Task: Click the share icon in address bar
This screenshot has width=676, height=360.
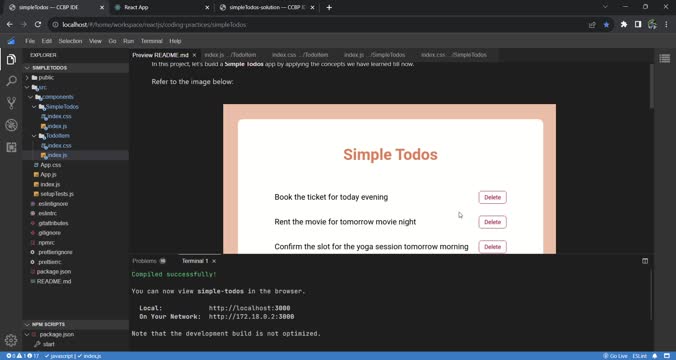Action: click(592, 25)
